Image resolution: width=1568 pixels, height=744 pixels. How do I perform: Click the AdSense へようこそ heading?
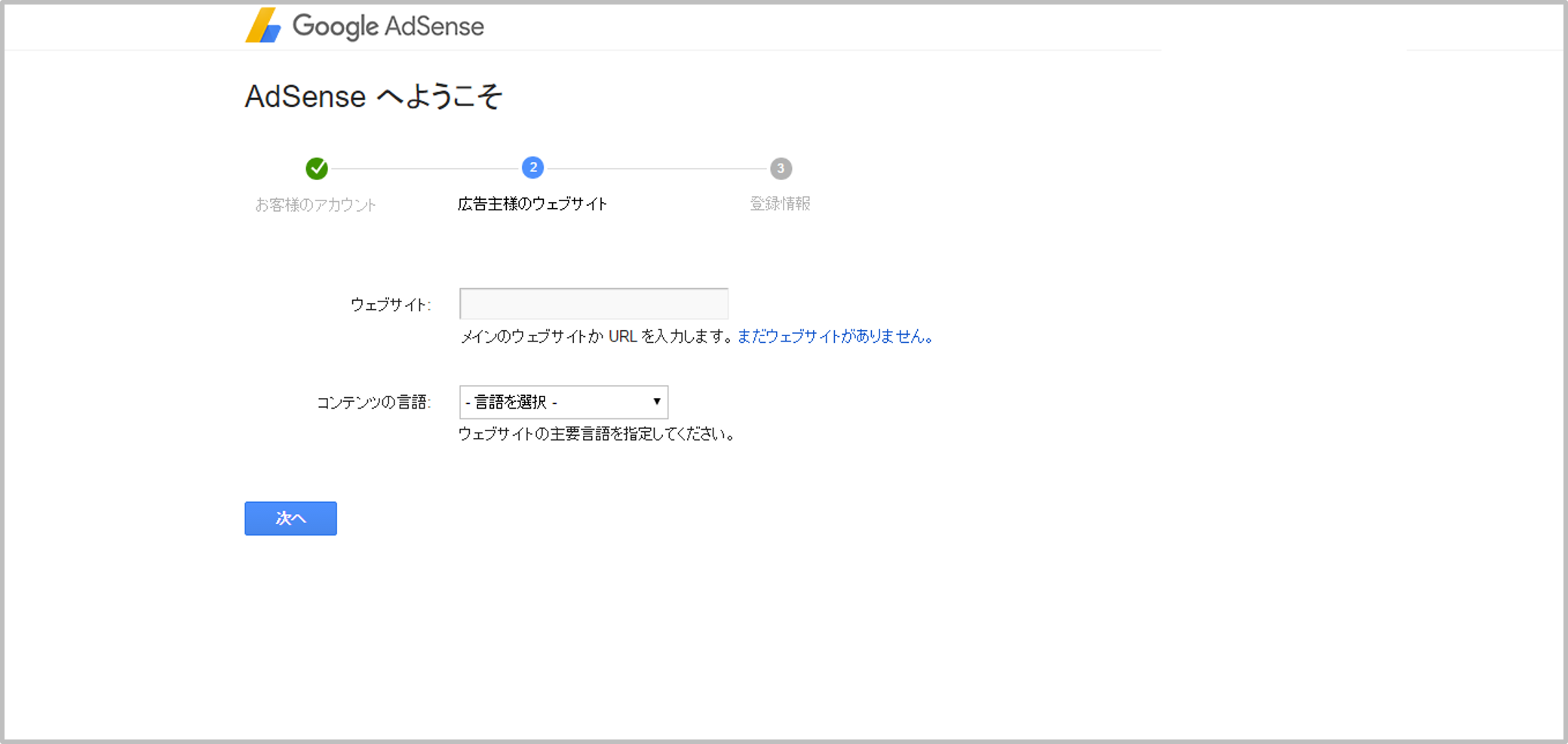(373, 96)
